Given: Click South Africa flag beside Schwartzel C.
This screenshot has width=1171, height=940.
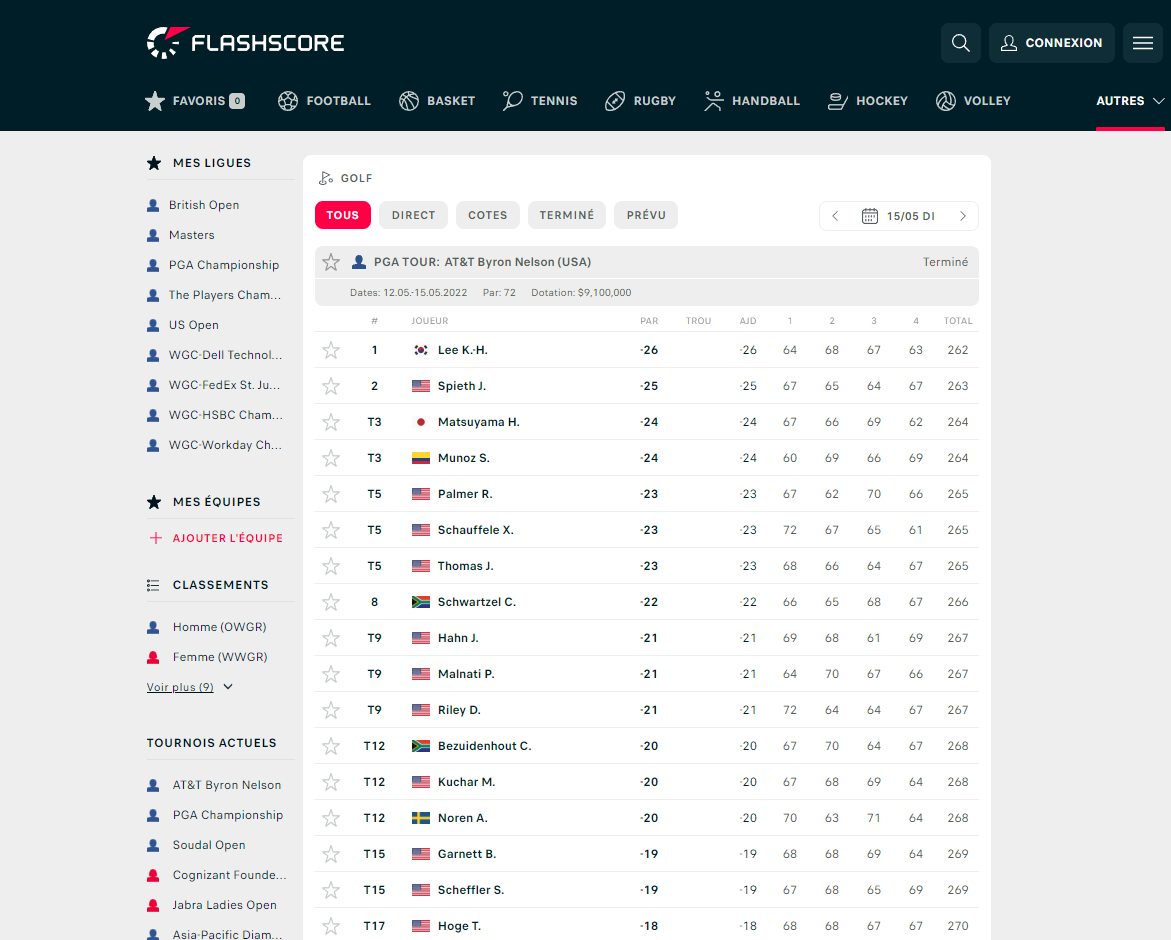Looking at the screenshot, I should coord(421,602).
